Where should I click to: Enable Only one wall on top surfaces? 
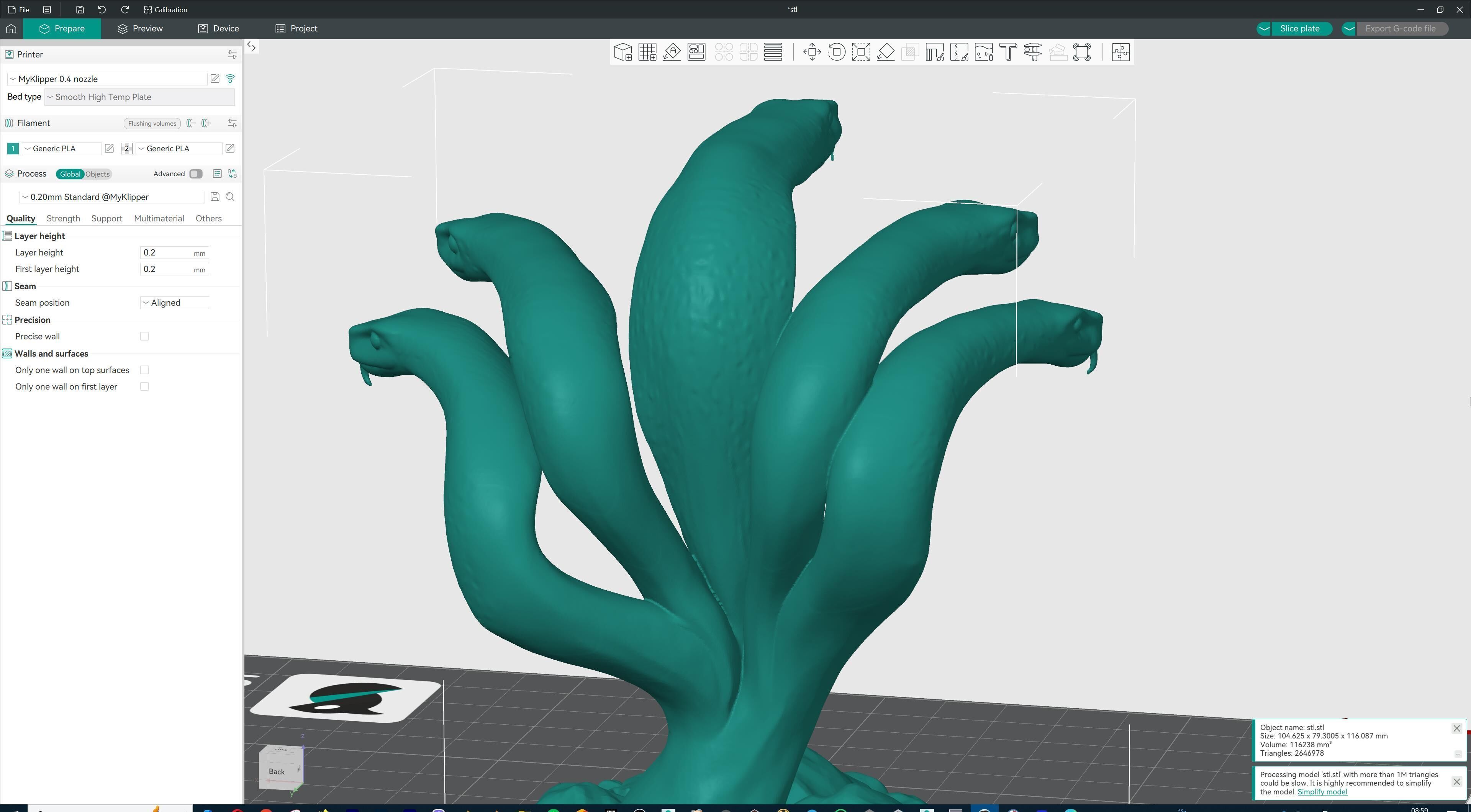pyautogui.click(x=144, y=370)
